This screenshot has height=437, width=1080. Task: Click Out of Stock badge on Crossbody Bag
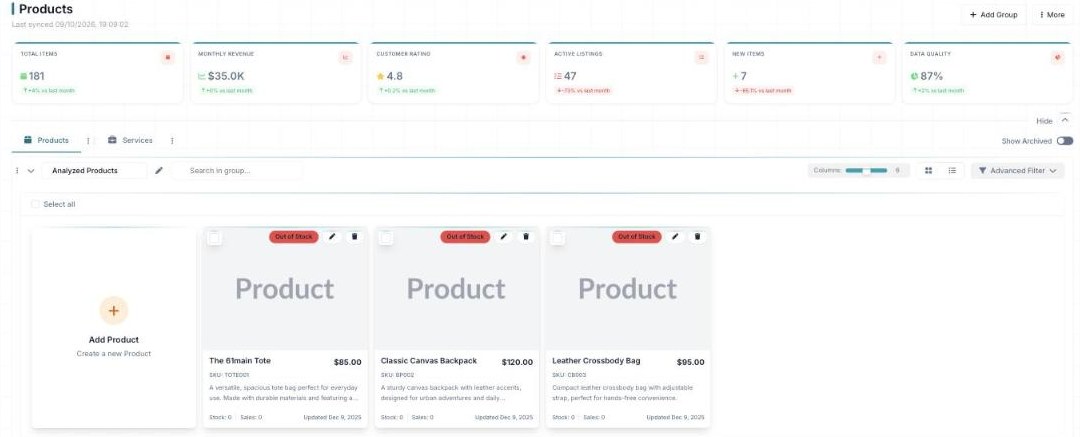point(636,236)
